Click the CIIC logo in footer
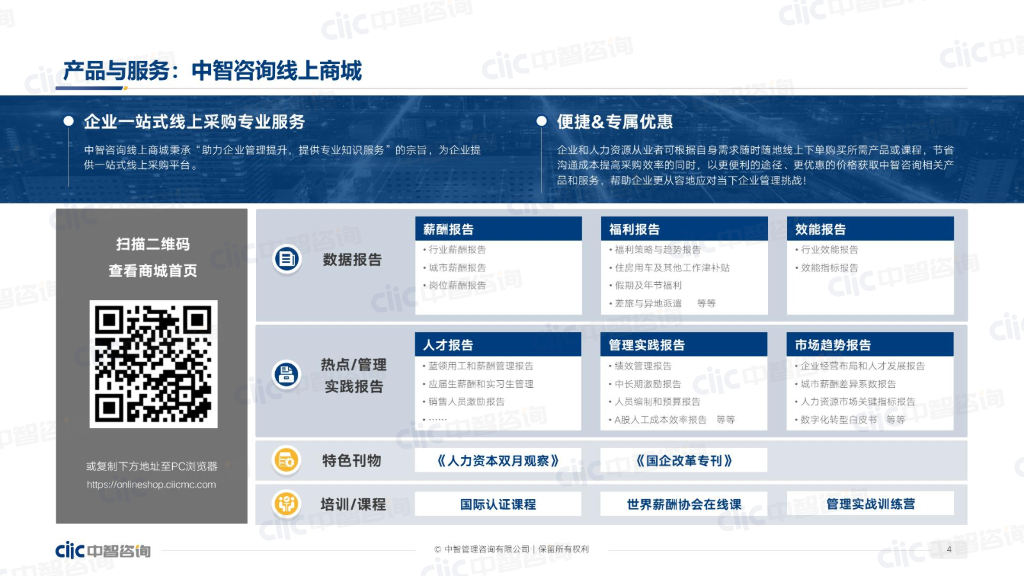 103,551
